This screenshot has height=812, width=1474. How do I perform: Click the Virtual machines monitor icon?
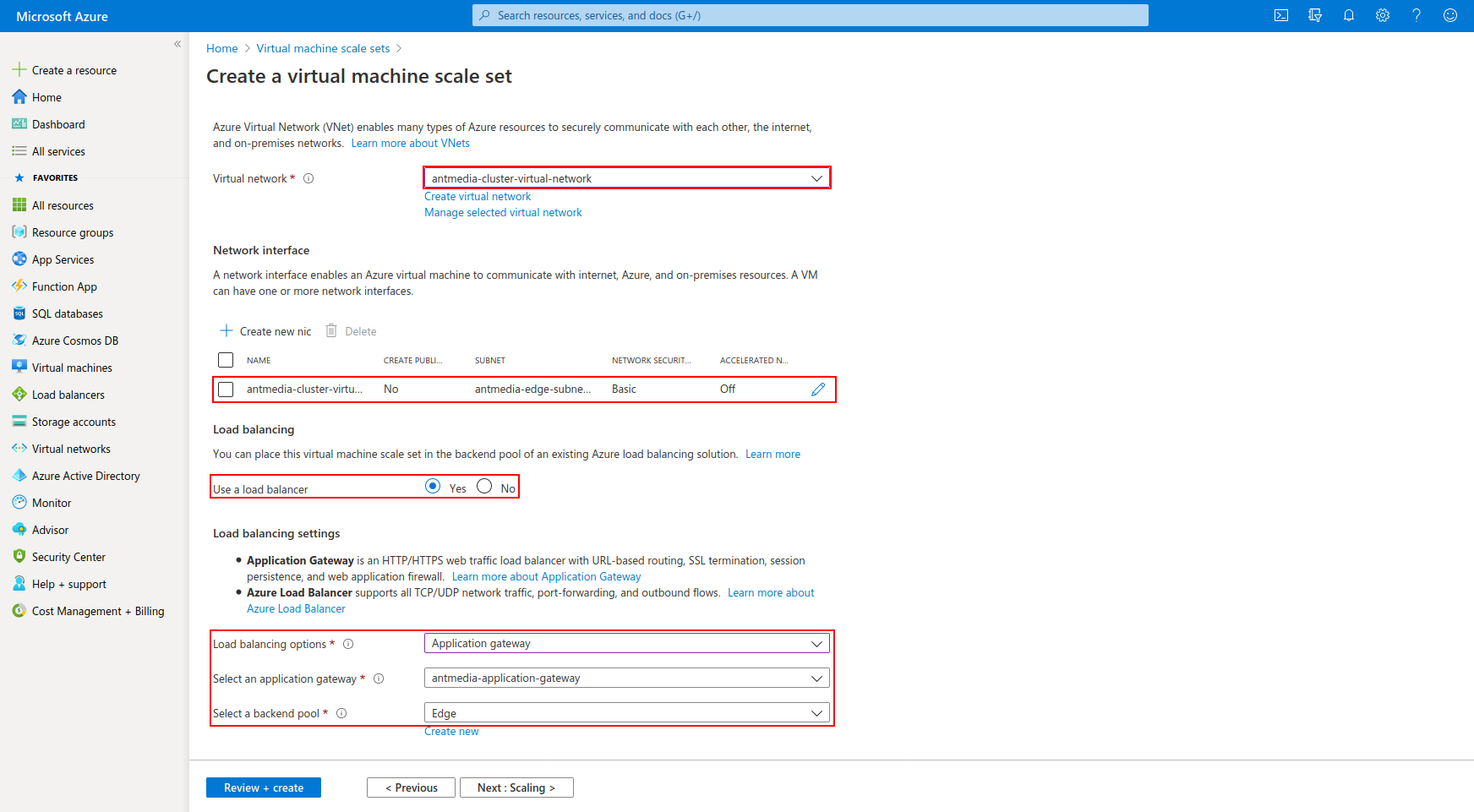click(x=19, y=368)
